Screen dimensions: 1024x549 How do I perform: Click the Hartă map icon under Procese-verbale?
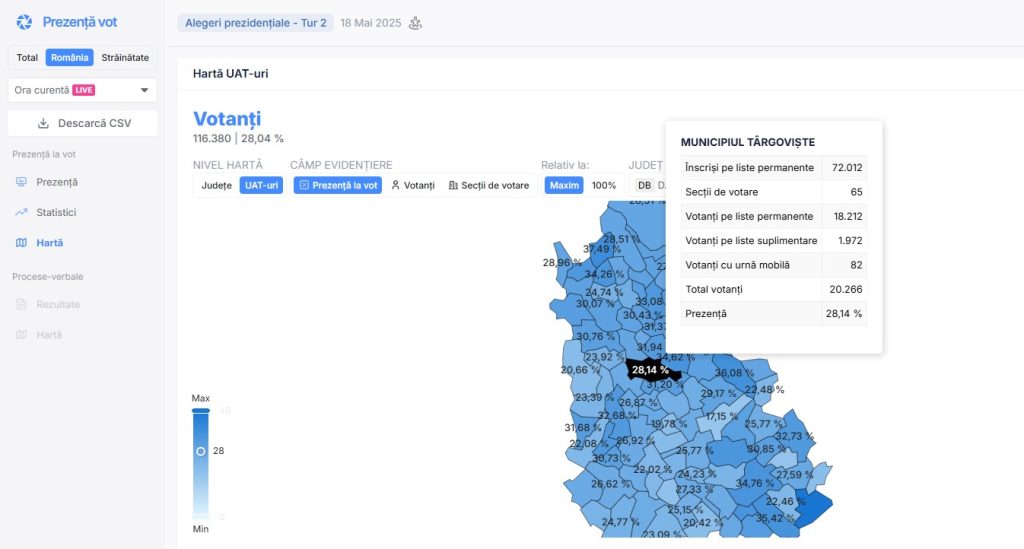pos(22,334)
